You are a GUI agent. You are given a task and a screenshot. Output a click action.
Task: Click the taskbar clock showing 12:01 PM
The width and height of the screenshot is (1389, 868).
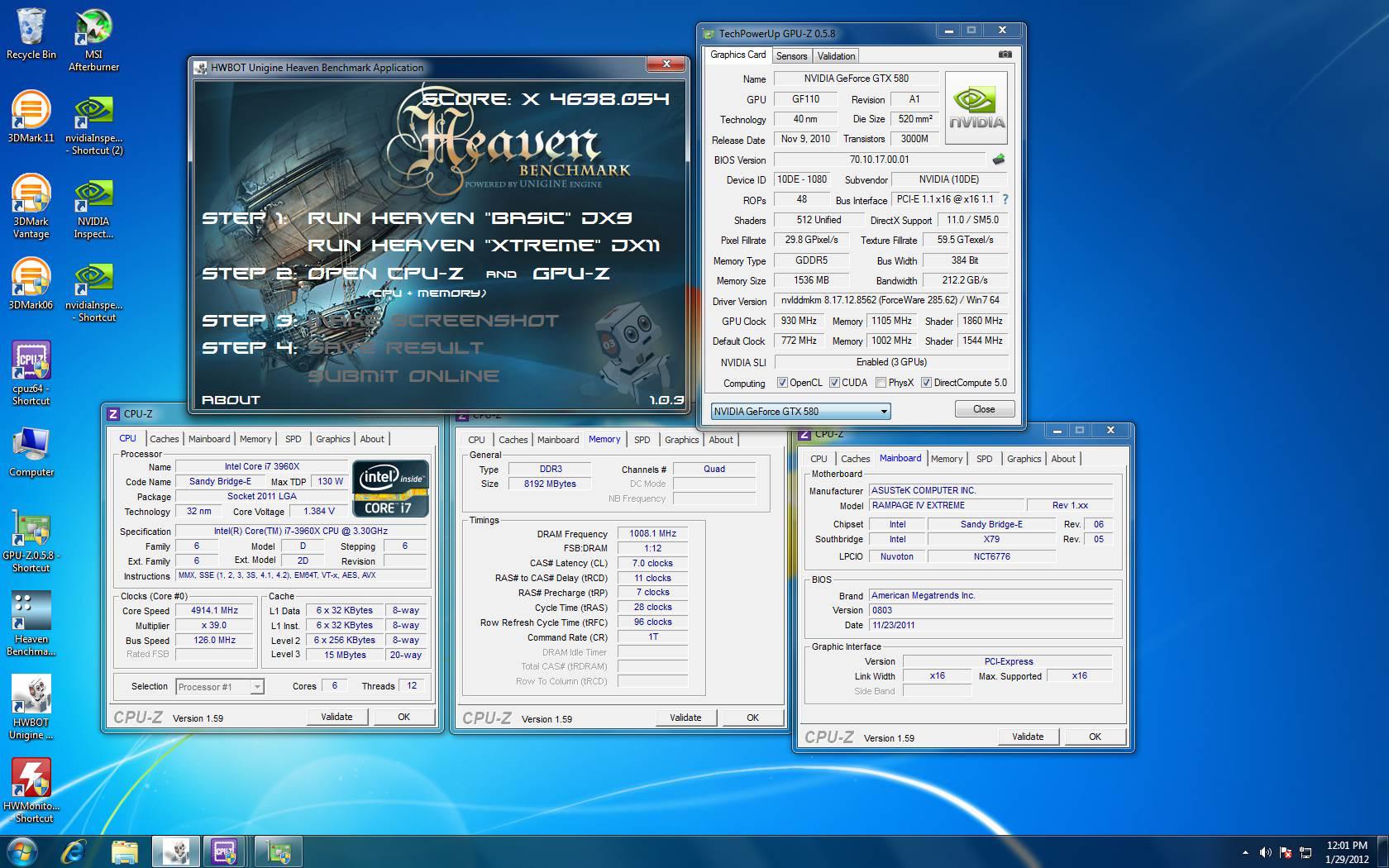pos(1347,852)
